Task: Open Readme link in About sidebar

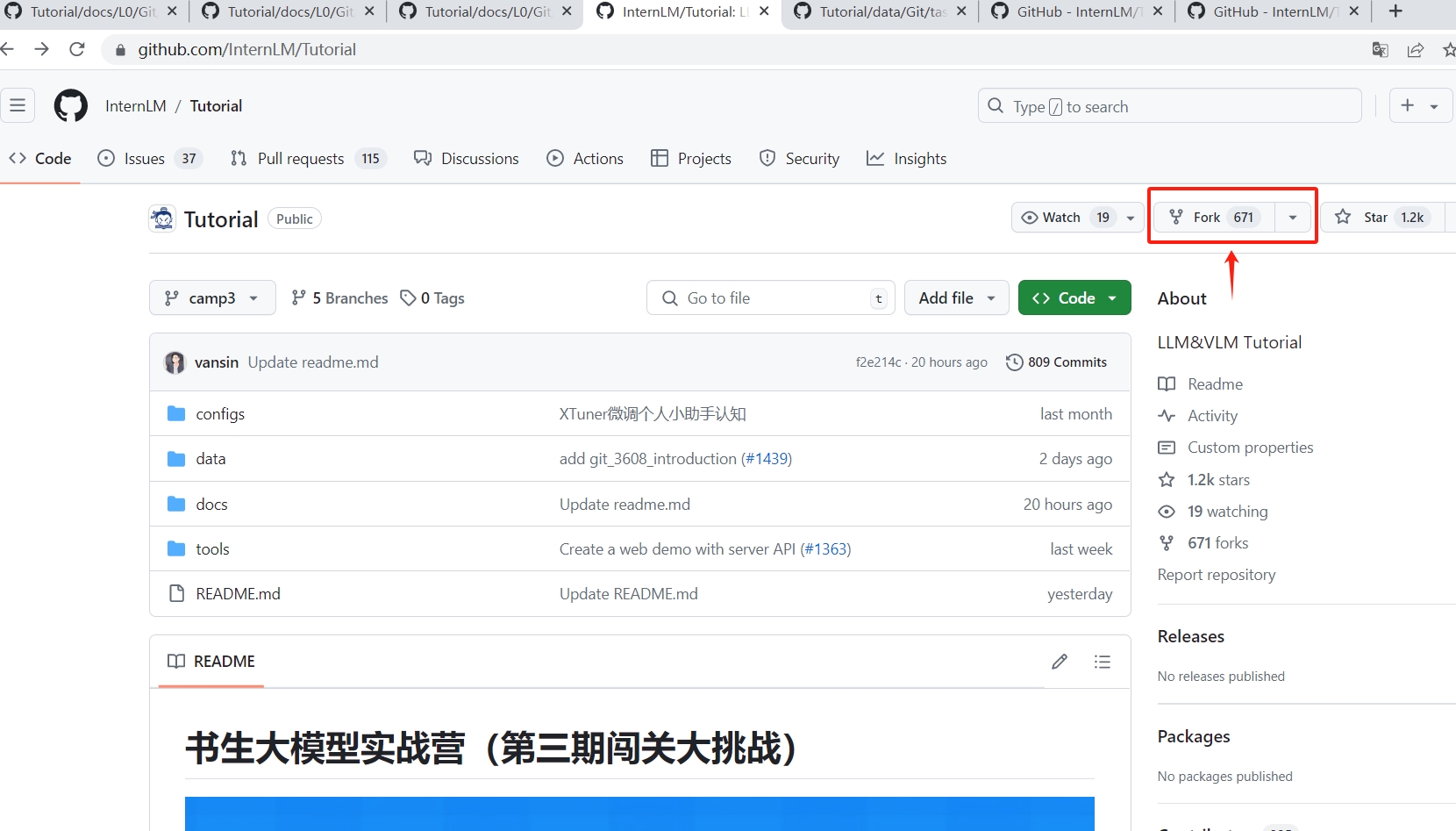Action: pos(1200,384)
